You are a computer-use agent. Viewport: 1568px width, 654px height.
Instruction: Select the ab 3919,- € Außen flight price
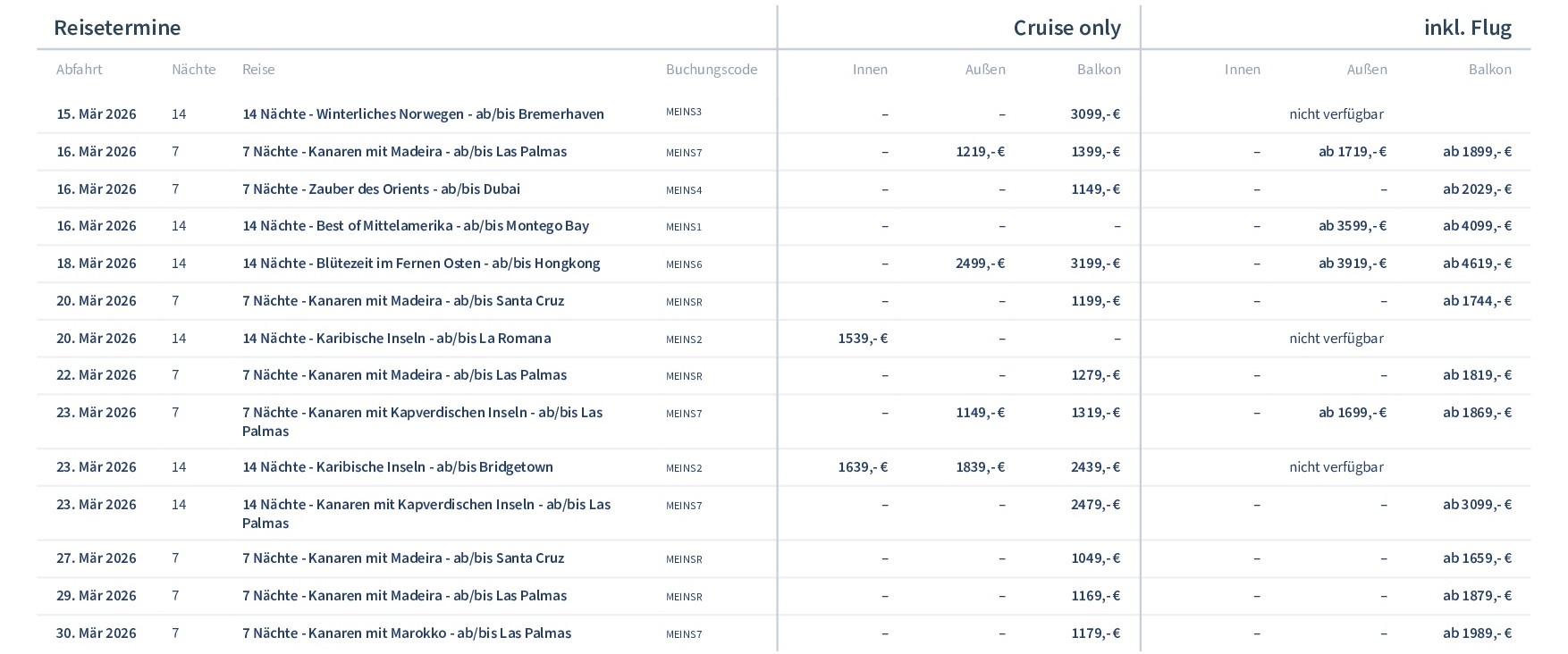pyautogui.click(x=1353, y=264)
